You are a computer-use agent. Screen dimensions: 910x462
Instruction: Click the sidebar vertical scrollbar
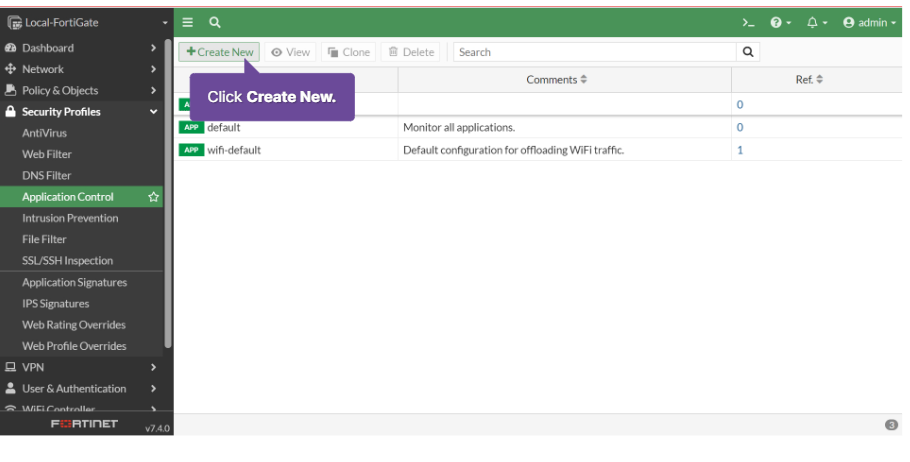(168, 193)
